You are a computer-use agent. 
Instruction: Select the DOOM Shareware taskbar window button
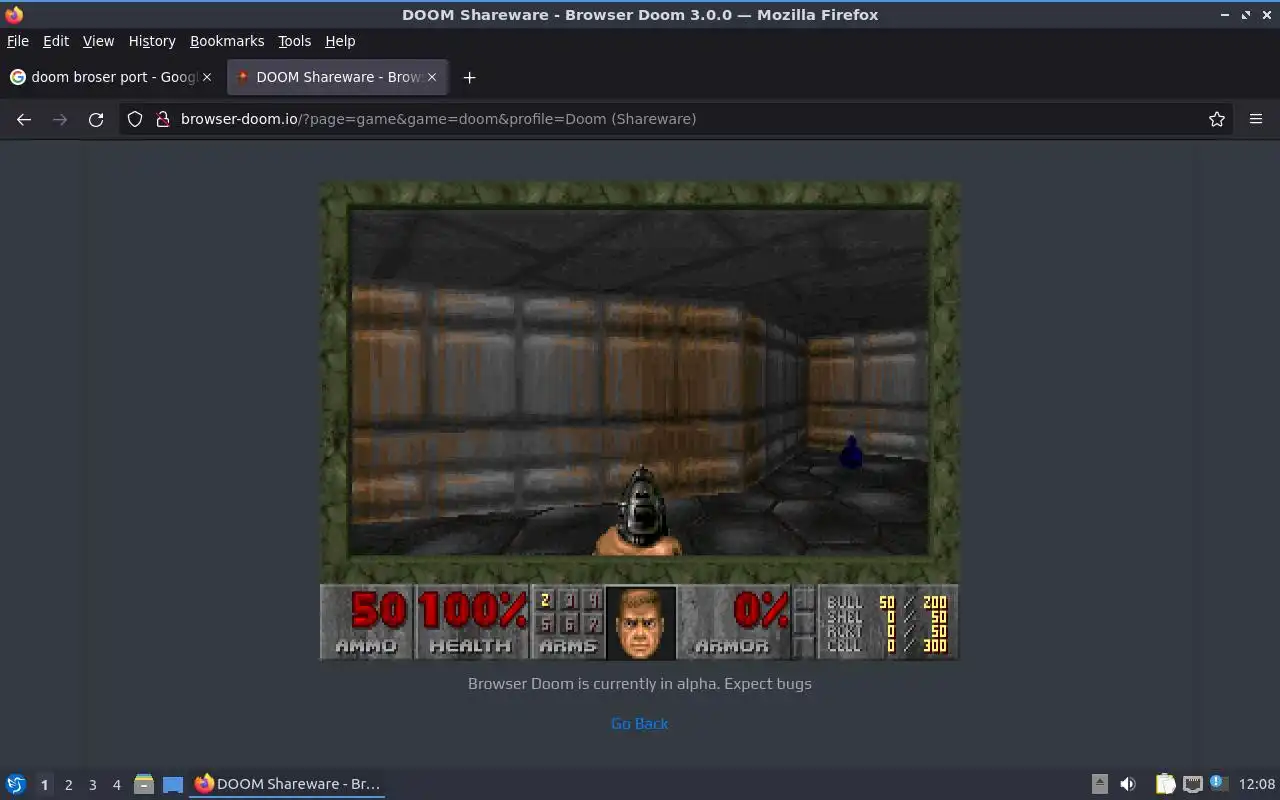coord(288,784)
